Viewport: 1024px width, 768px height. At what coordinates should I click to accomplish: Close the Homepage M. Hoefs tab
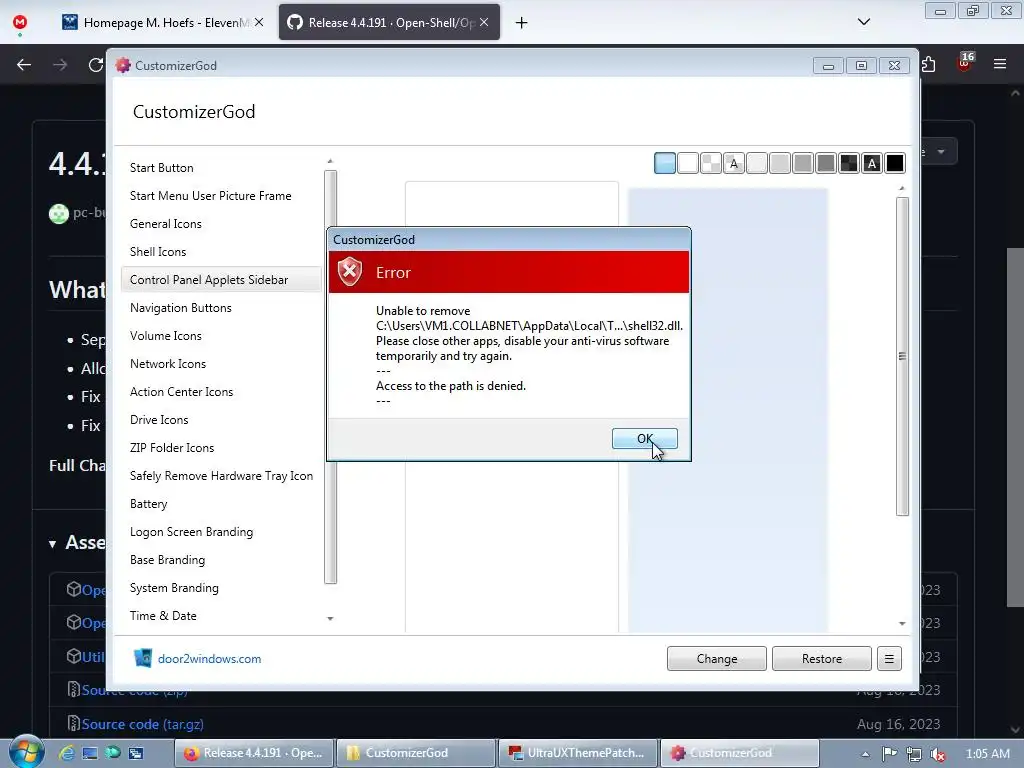click(259, 22)
